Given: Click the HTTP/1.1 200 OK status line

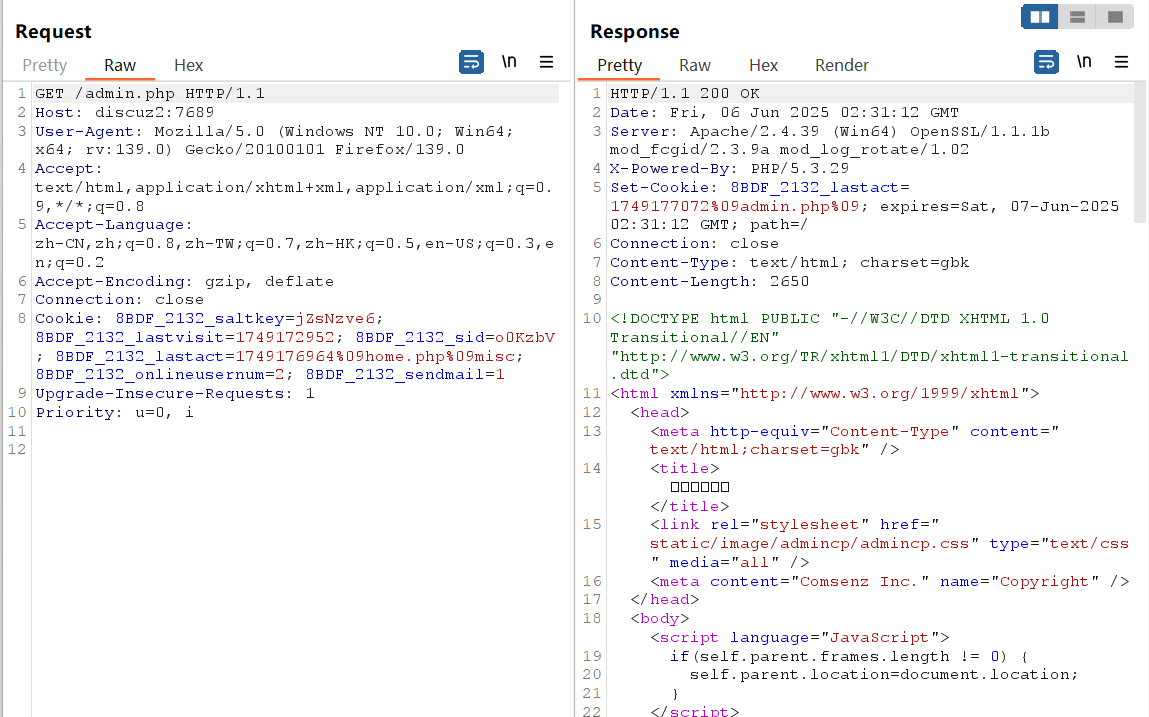Looking at the screenshot, I should [685, 94].
